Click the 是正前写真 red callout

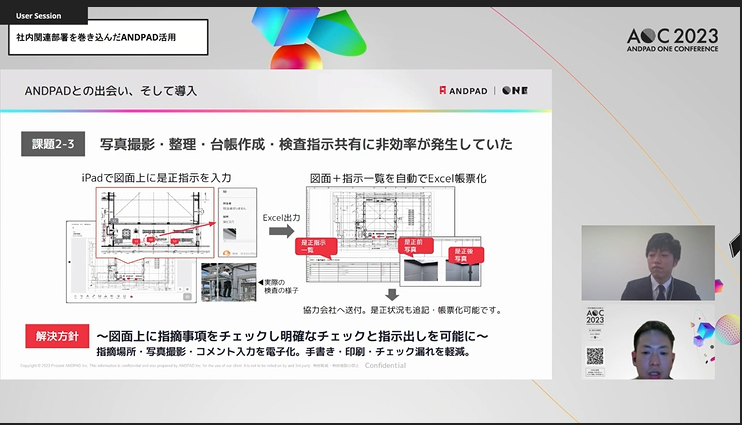tap(416, 245)
